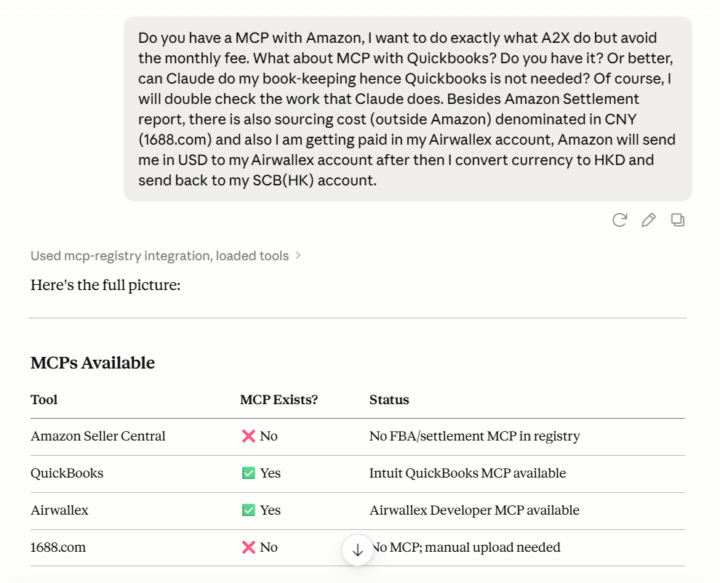This screenshot has width=720, height=583.
Task: Select the '1688.com' table cell
Action: [x=58, y=547]
